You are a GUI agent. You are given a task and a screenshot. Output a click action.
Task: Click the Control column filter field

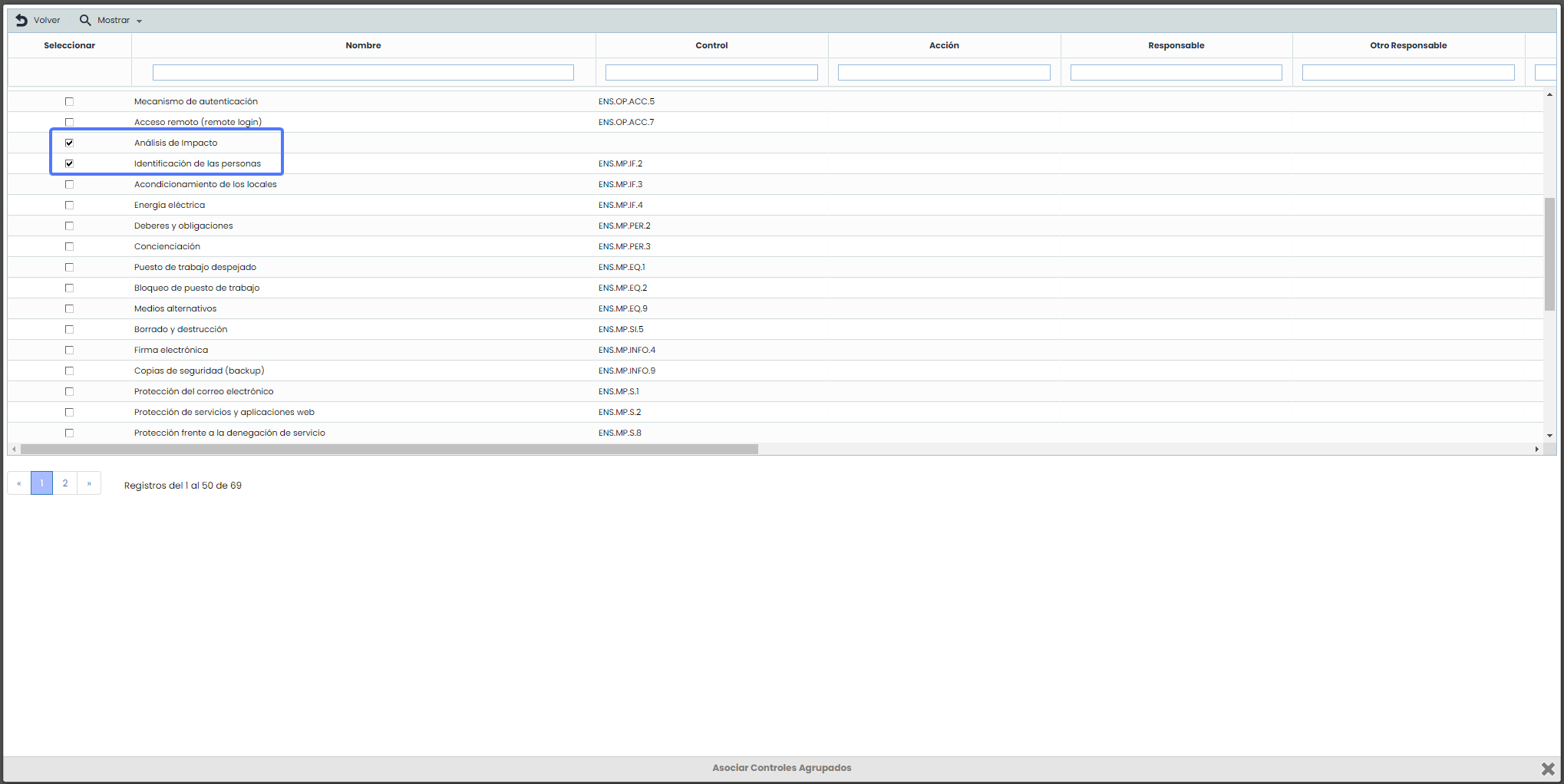pyautogui.click(x=711, y=72)
